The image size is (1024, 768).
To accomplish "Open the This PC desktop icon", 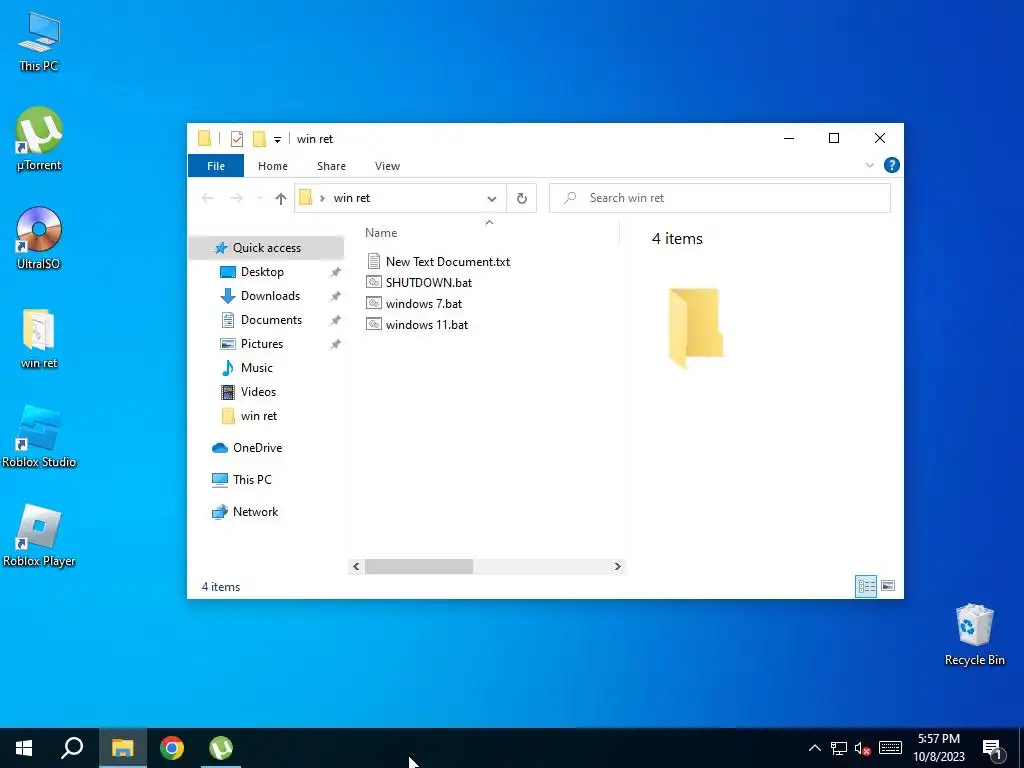I will pos(39,41).
